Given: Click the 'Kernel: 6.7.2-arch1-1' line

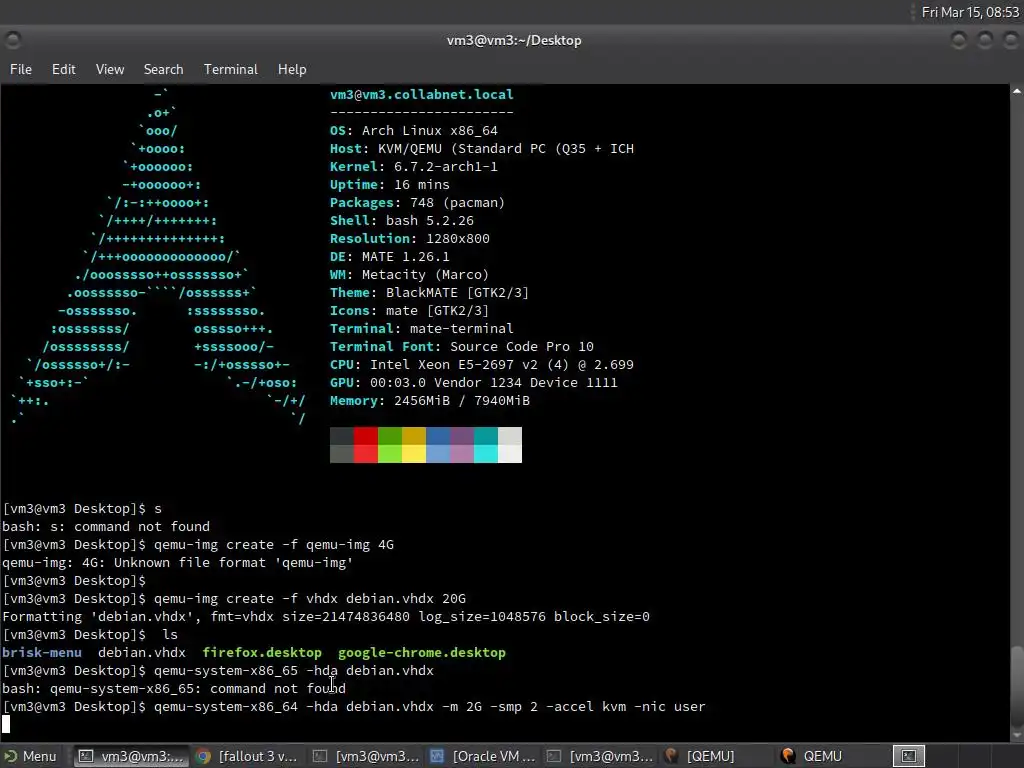Looking at the screenshot, I should 414,167.
